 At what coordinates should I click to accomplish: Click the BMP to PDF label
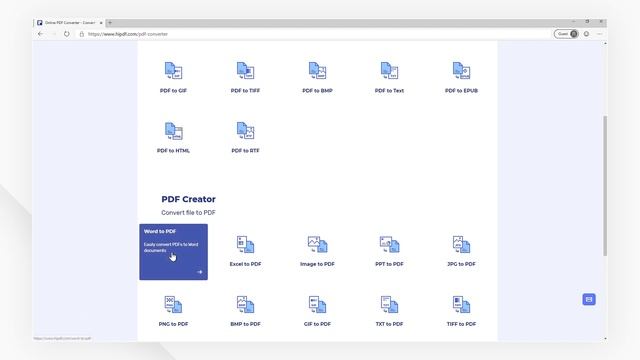click(245, 324)
